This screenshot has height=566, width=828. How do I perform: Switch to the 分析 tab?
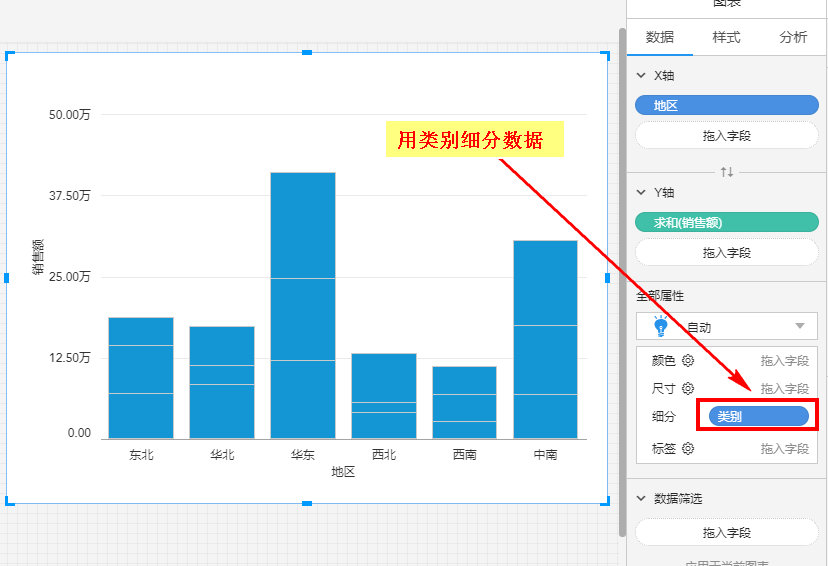pos(793,37)
